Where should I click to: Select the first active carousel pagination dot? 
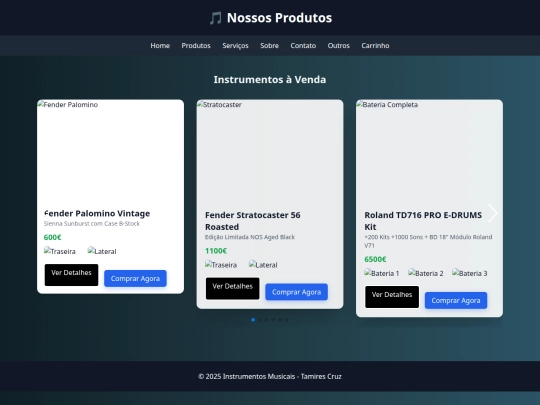click(x=253, y=320)
